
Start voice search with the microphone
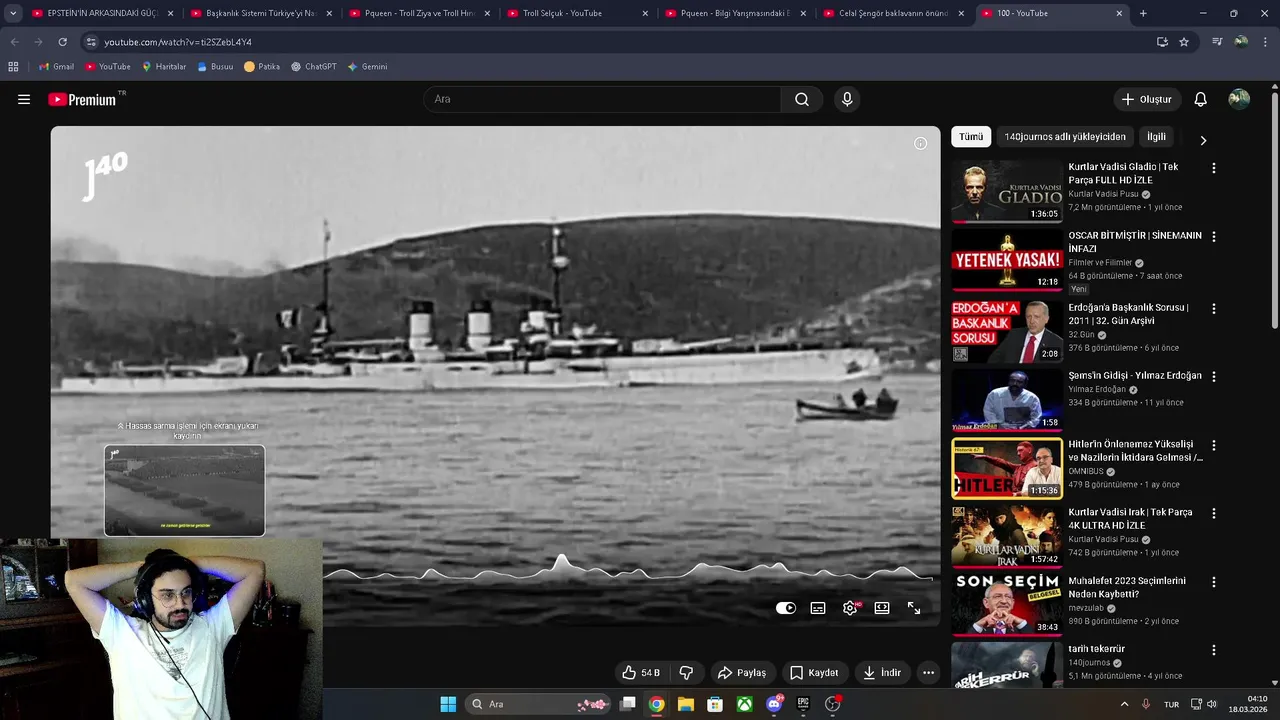(847, 99)
